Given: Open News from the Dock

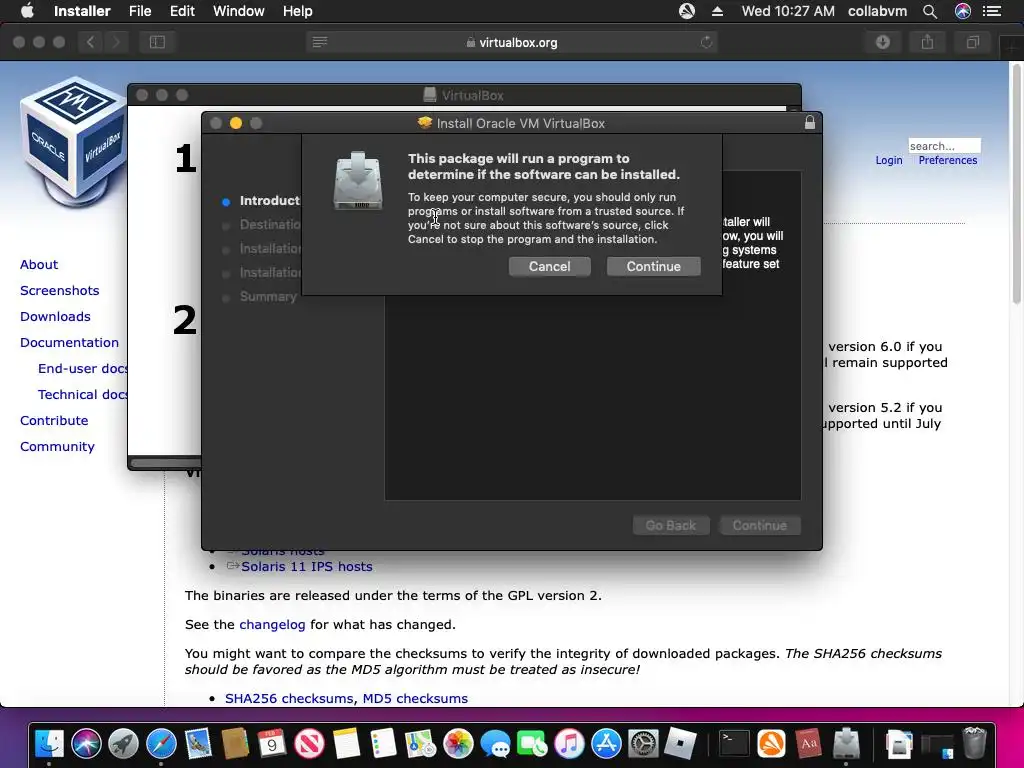Looking at the screenshot, I should click(x=309, y=743).
